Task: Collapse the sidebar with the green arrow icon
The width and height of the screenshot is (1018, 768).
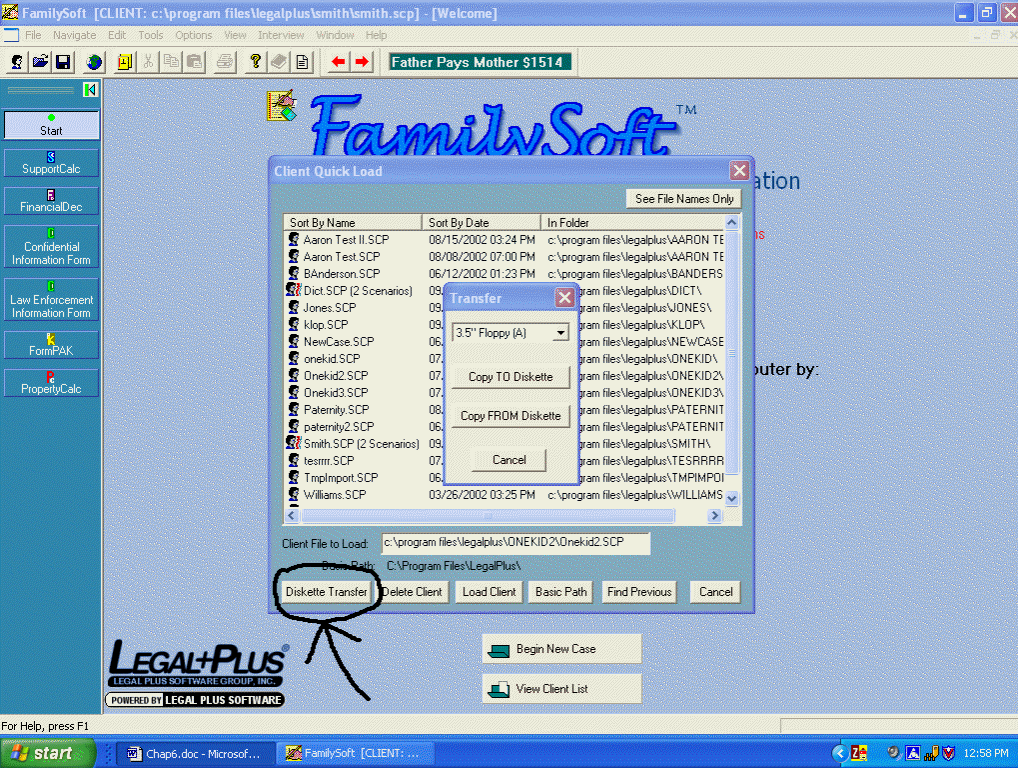Action: click(x=90, y=90)
